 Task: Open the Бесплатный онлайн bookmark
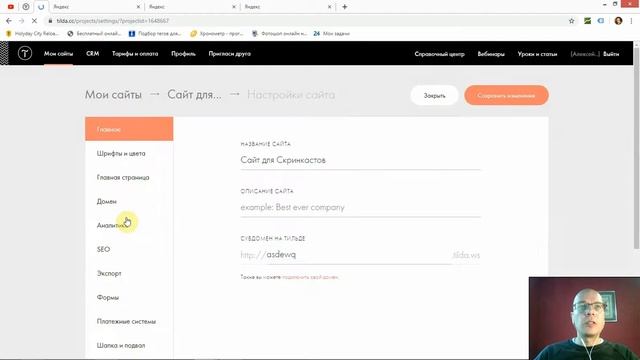tap(94, 33)
